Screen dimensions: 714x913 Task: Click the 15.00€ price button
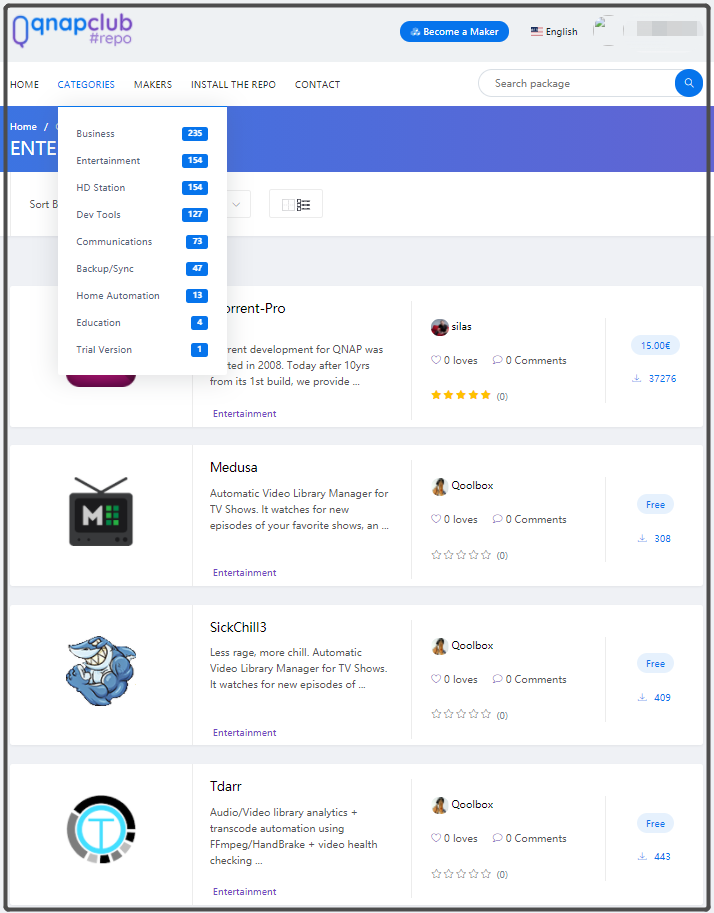click(655, 345)
